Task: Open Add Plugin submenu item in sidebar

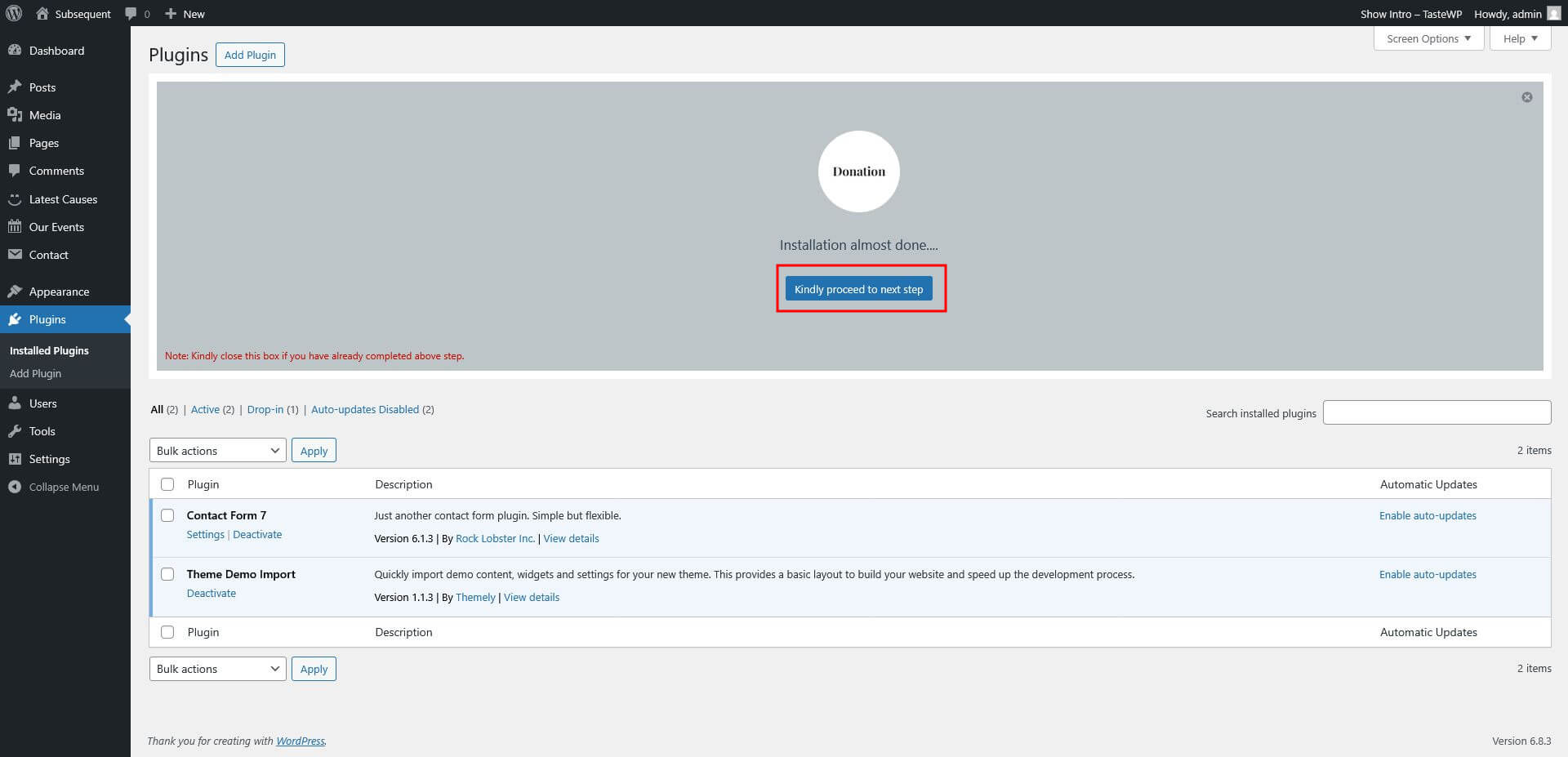Action: [35, 373]
